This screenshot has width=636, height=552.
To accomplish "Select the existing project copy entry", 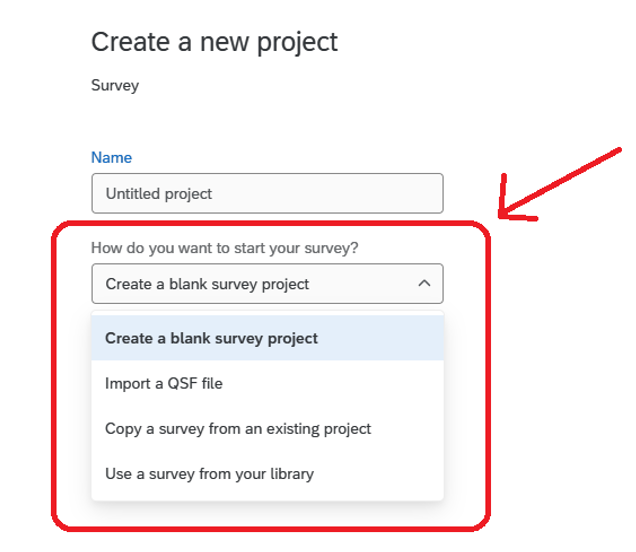I will tap(238, 428).
